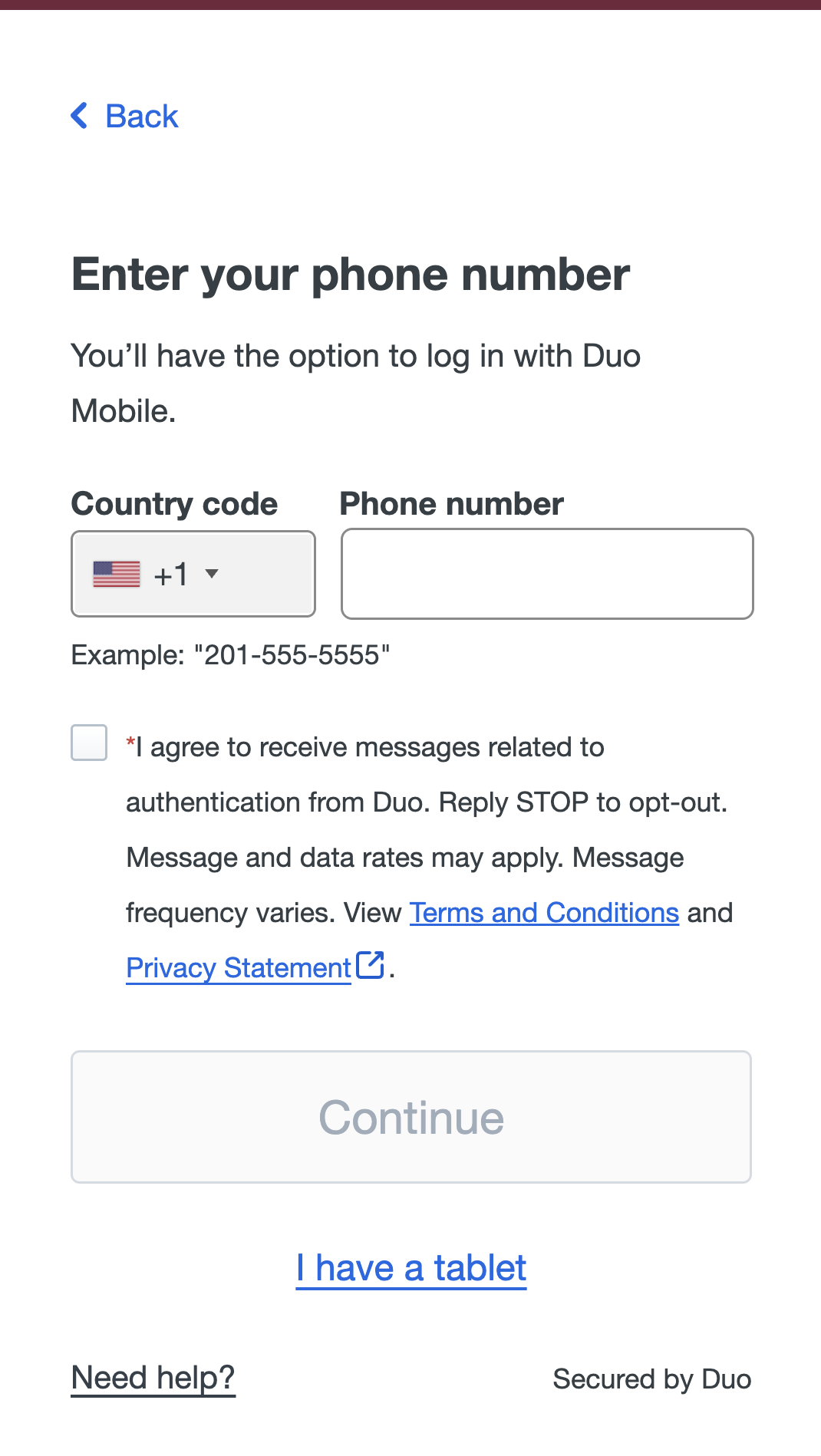This screenshot has width=821, height=1456.
Task: Click the red asterisk before agreement text
Action: coord(130,743)
